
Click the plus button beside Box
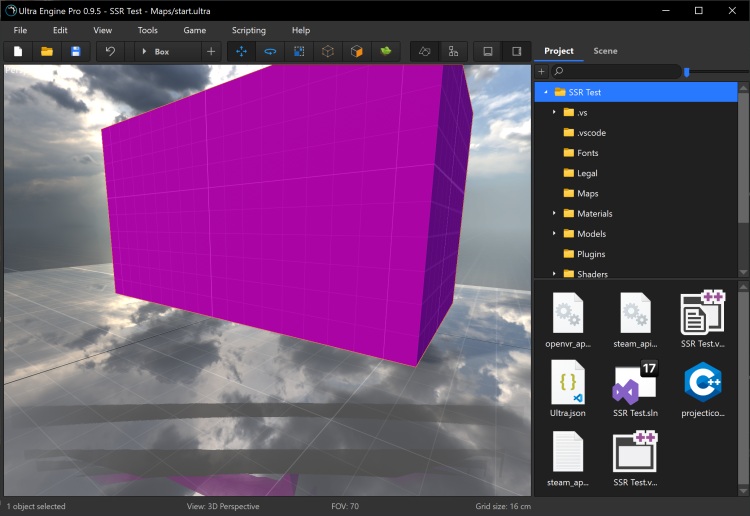(x=211, y=51)
